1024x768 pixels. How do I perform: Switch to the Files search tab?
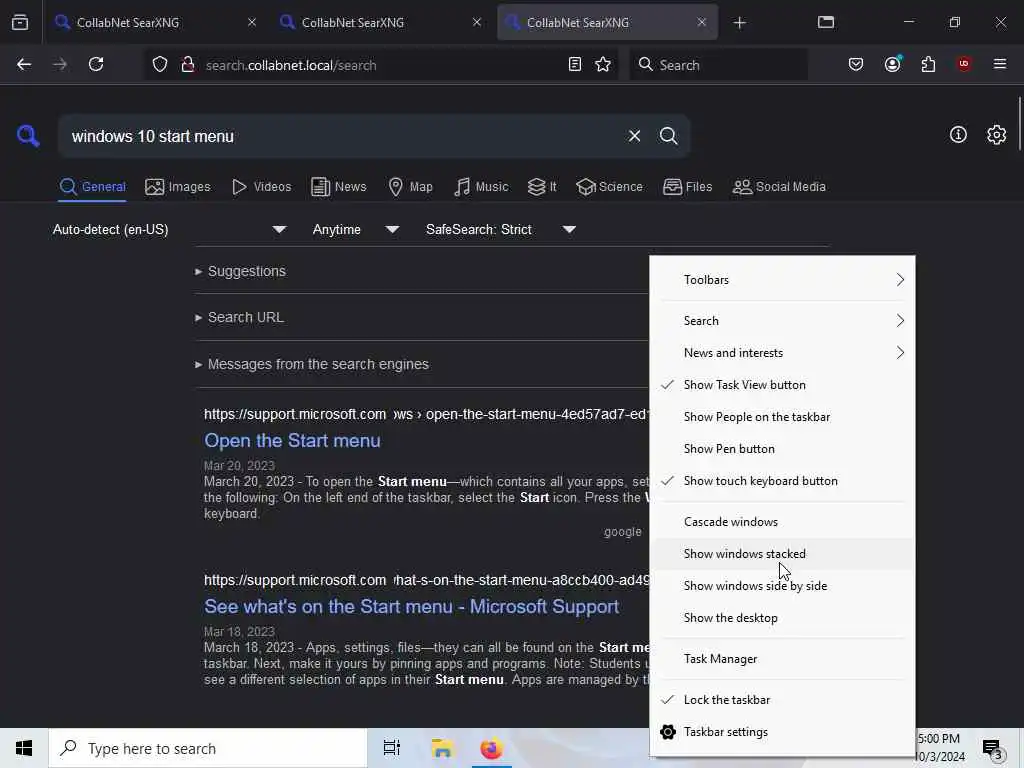click(687, 187)
